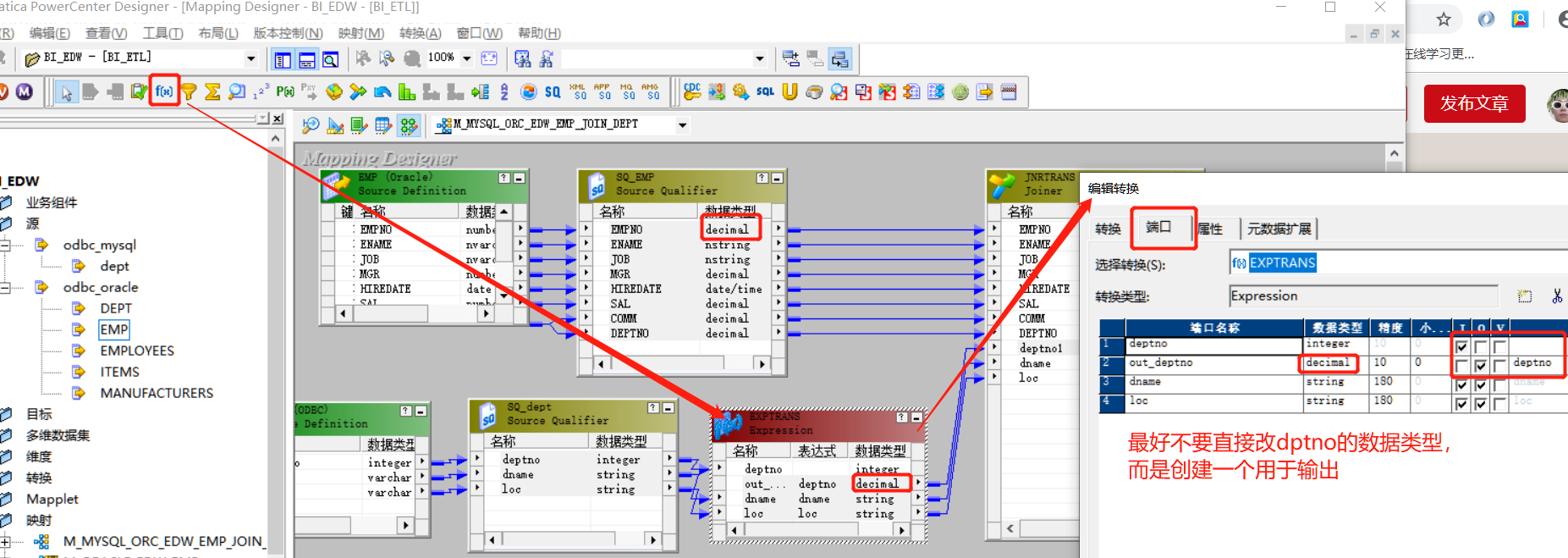Click the Mapplet Designer M icon
This screenshot has height=558, width=1568.
[x=25, y=91]
